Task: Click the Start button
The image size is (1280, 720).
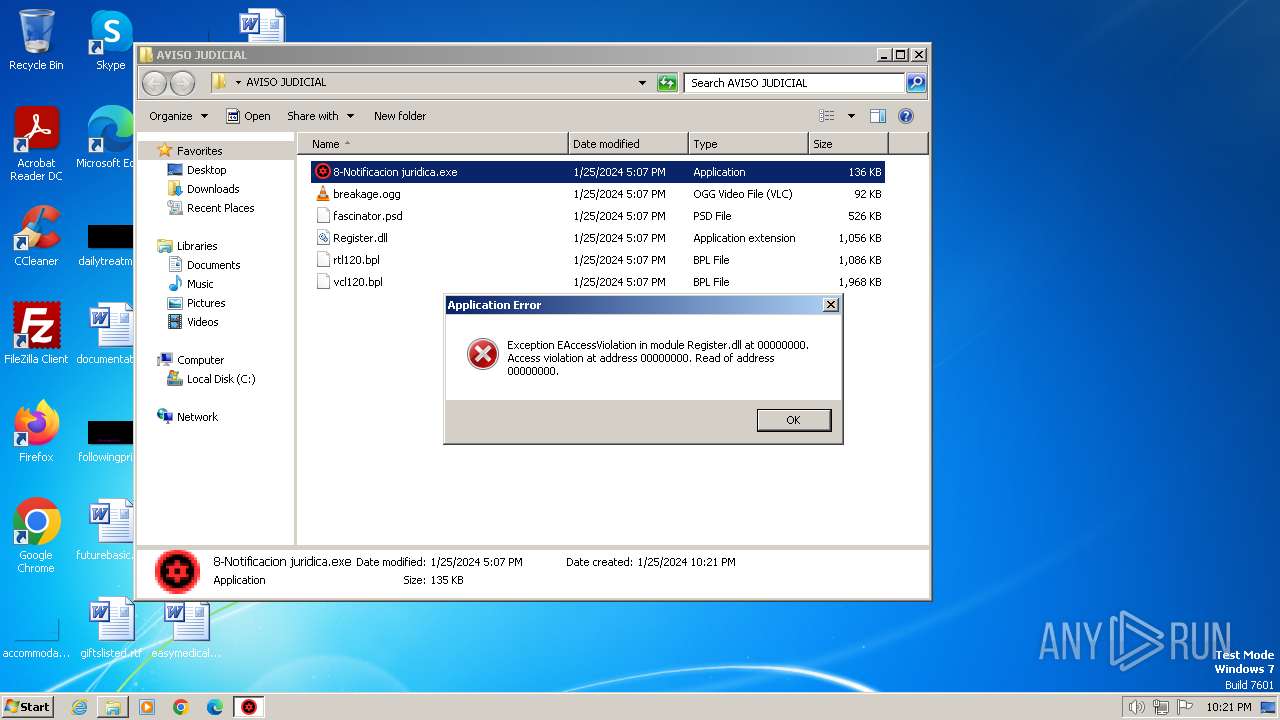Action: [x=28, y=706]
